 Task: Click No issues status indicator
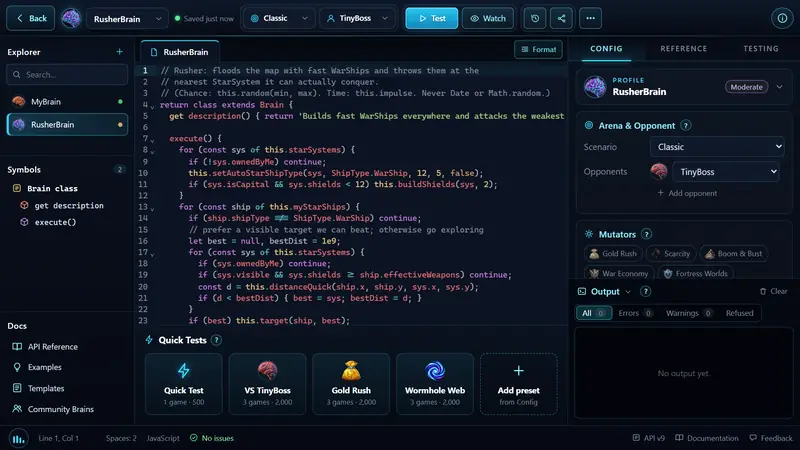(212, 438)
